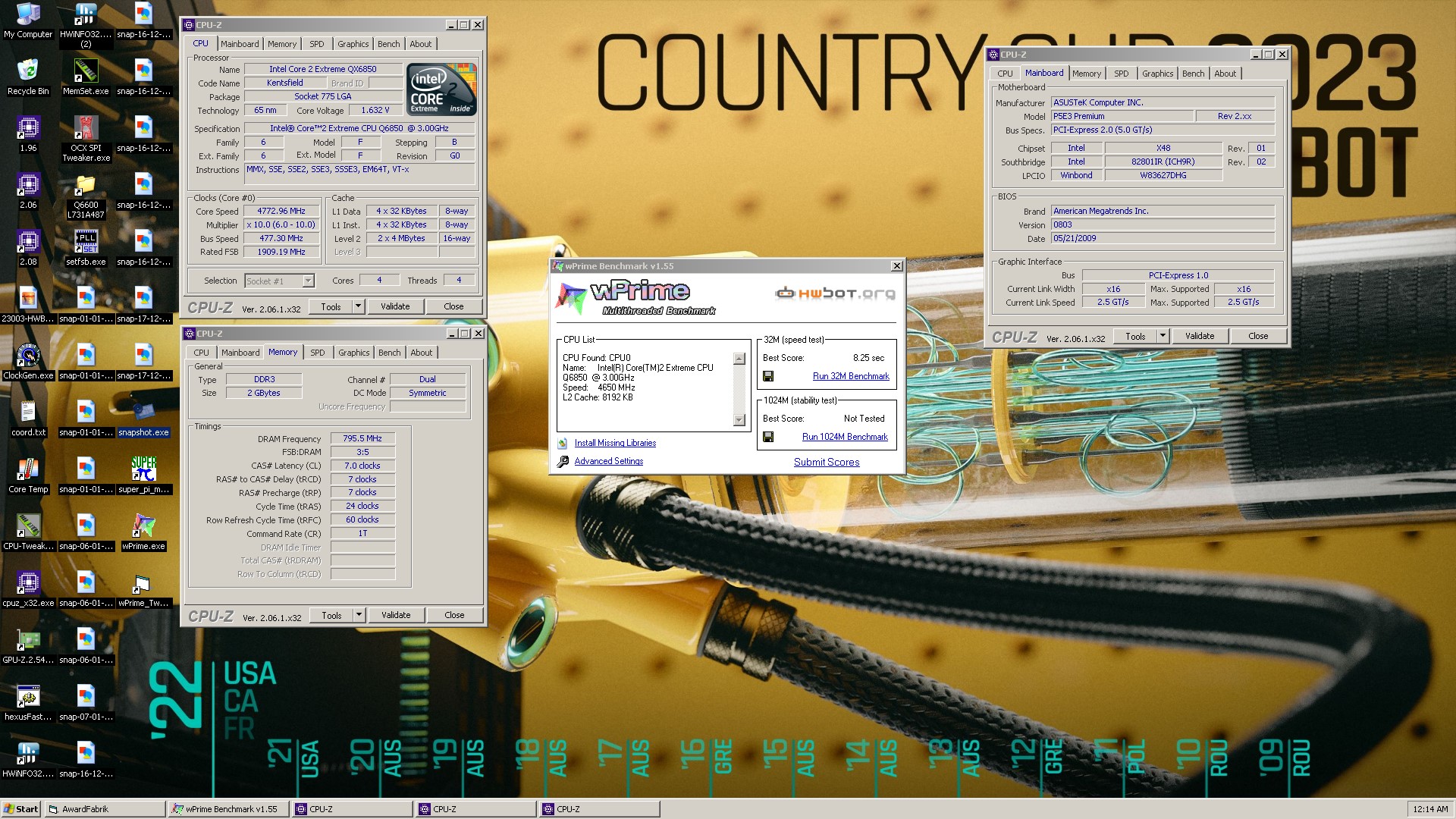Open SPD tab in Memory CPU-Z window
Screen dimensions: 1456x819
coord(318,353)
